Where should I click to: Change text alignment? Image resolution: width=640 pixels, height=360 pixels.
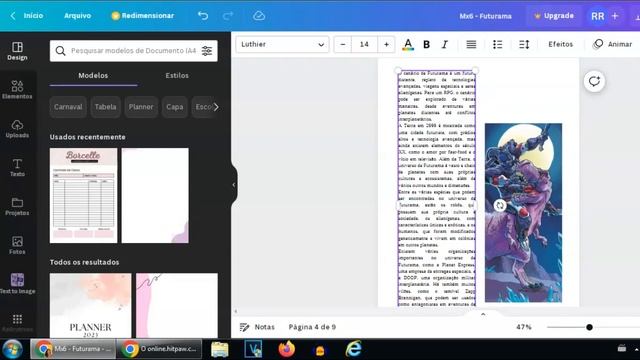point(471,44)
